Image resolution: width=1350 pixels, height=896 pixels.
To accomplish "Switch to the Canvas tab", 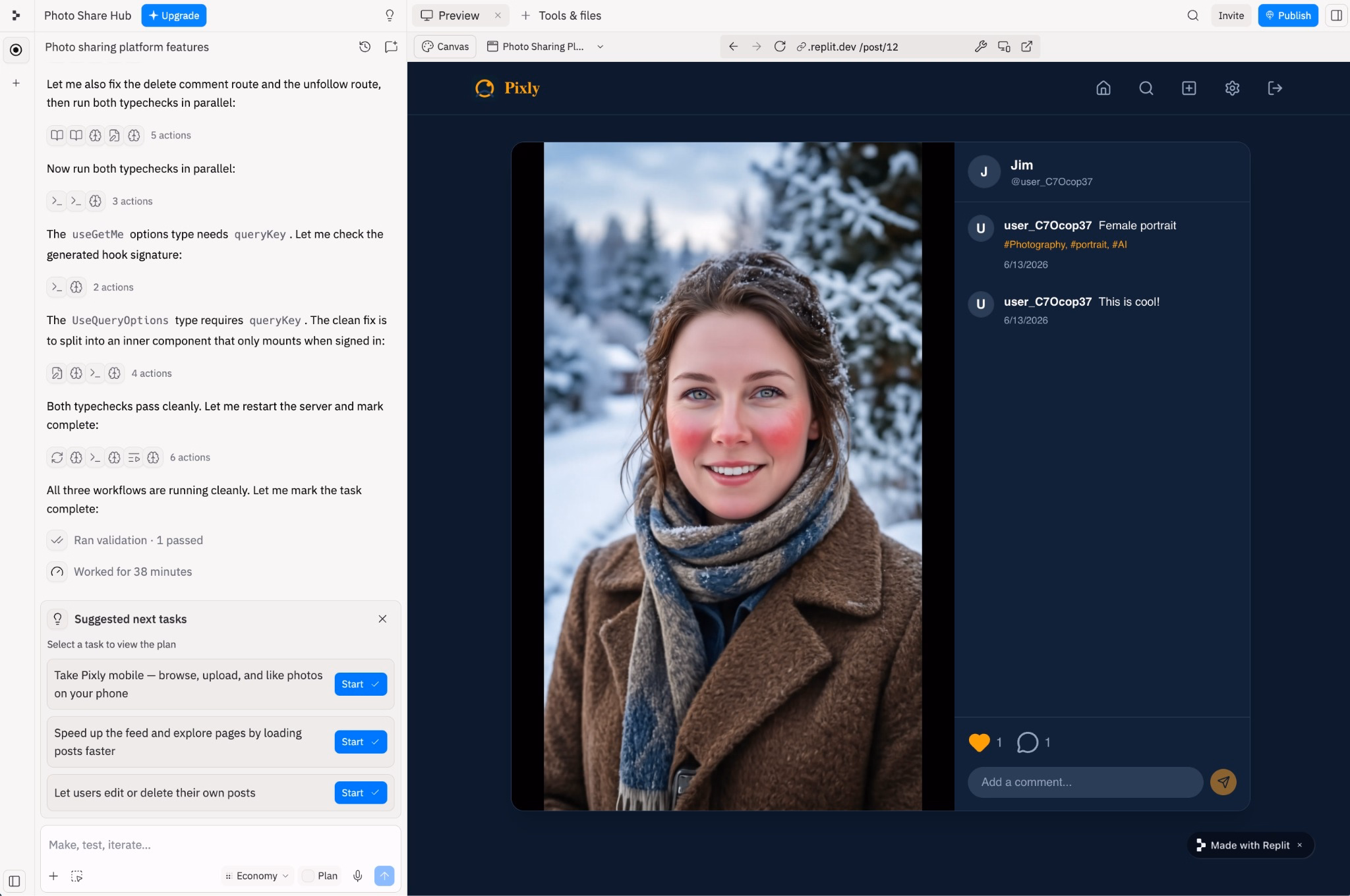I will 446,47.
